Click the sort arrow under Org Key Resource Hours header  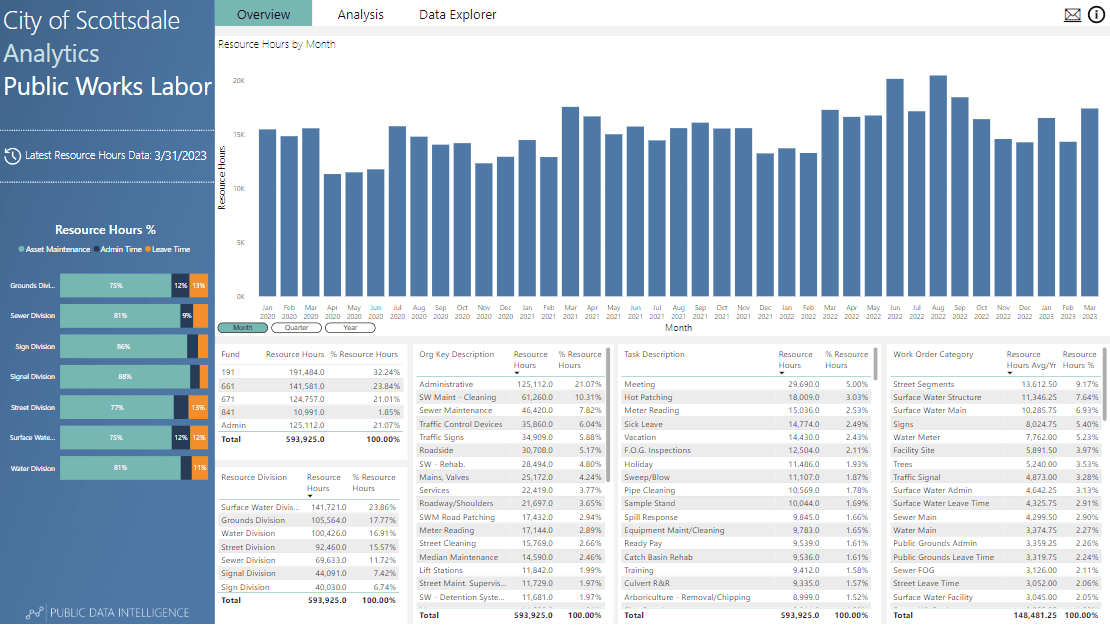pyautogui.click(x=516, y=373)
